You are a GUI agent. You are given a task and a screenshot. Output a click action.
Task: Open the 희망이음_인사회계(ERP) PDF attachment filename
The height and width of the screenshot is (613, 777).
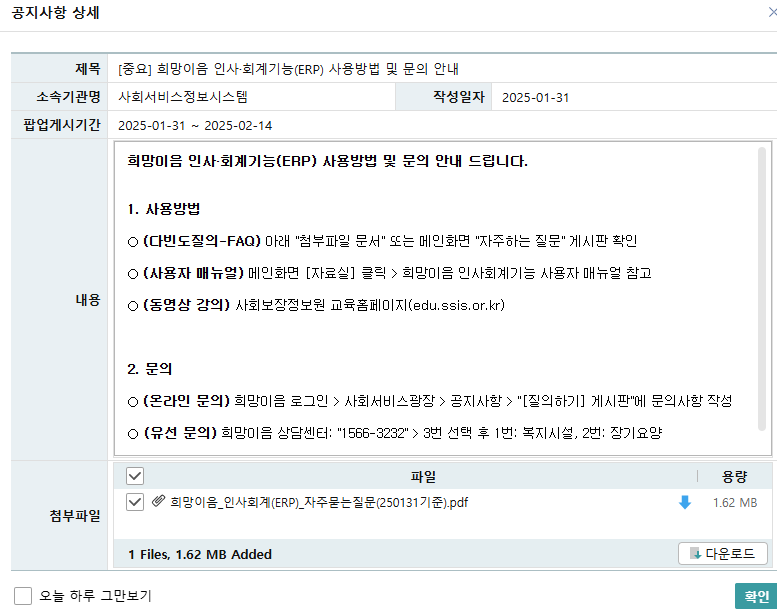(x=319, y=502)
